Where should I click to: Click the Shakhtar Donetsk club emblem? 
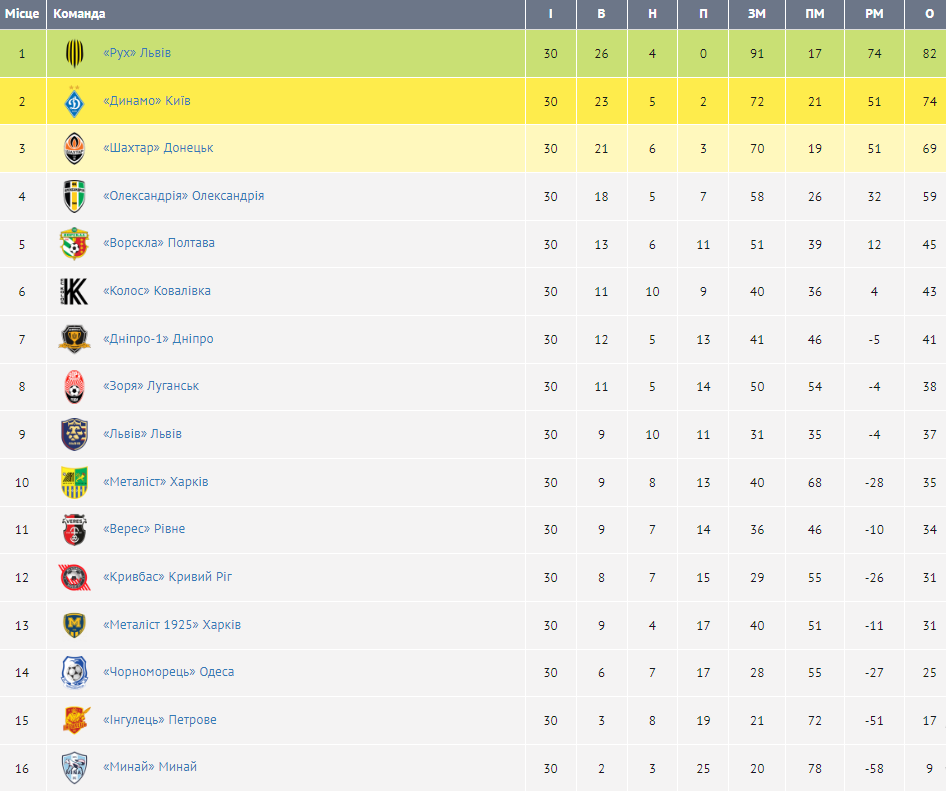click(74, 148)
